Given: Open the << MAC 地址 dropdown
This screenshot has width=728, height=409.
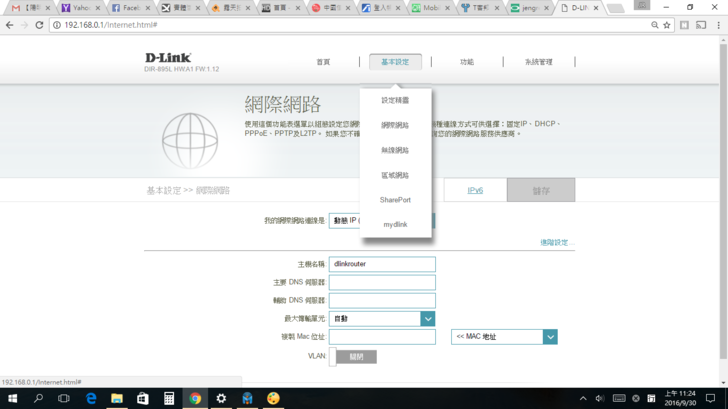Looking at the screenshot, I should tap(549, 337).
